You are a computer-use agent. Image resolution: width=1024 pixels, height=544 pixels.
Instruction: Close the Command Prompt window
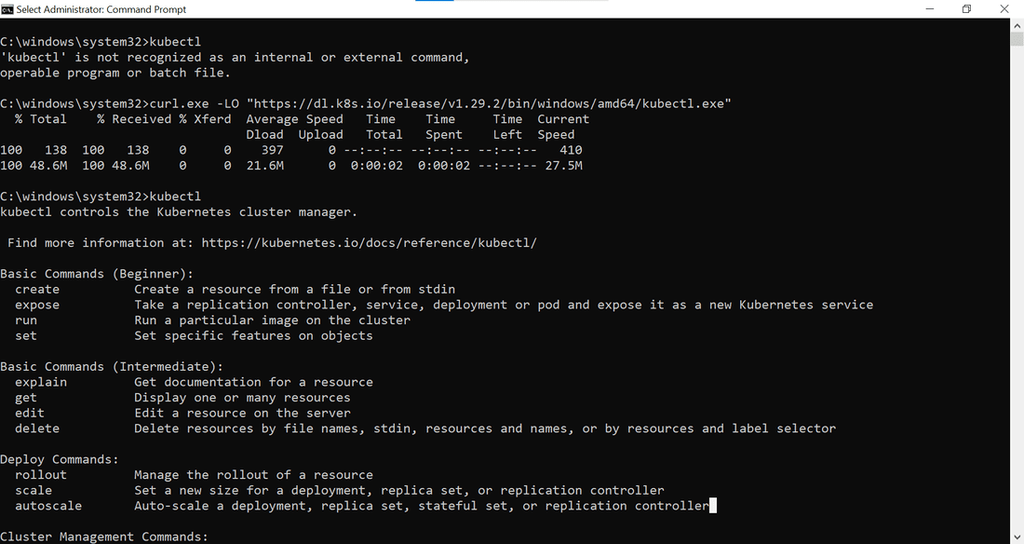pos(1004,9)
